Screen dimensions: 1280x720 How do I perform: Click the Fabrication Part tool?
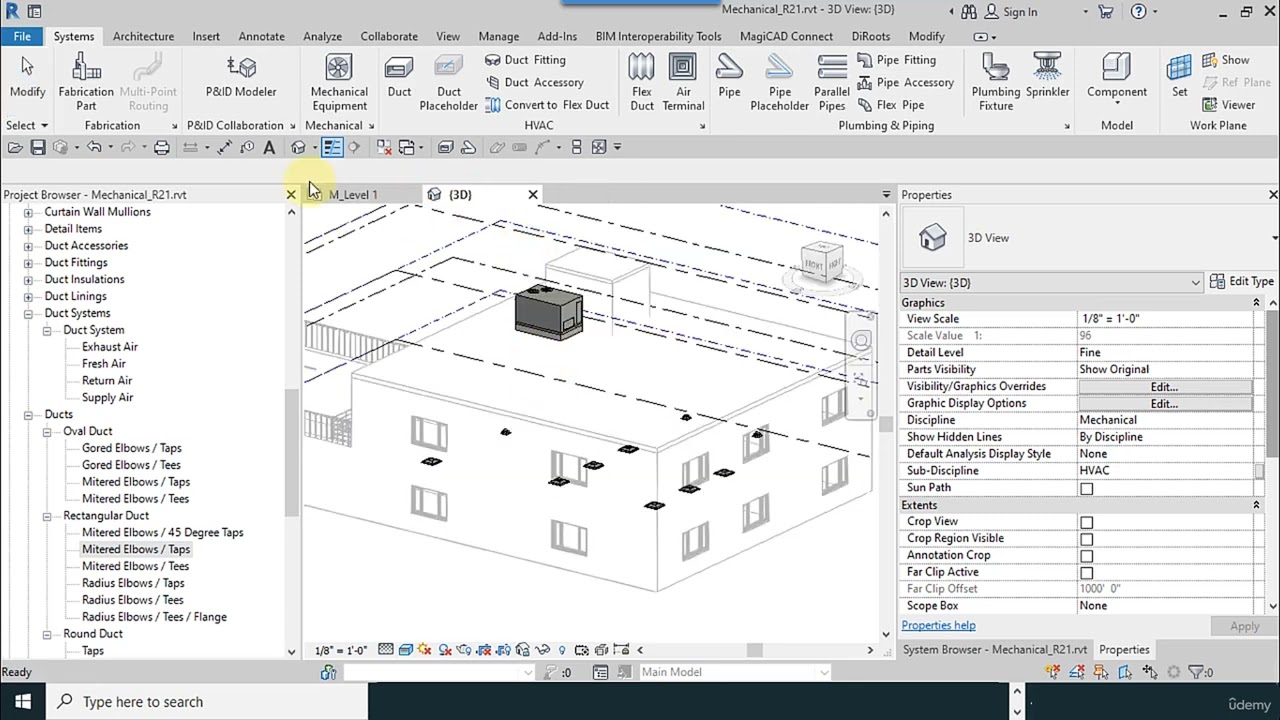[86, 82]
